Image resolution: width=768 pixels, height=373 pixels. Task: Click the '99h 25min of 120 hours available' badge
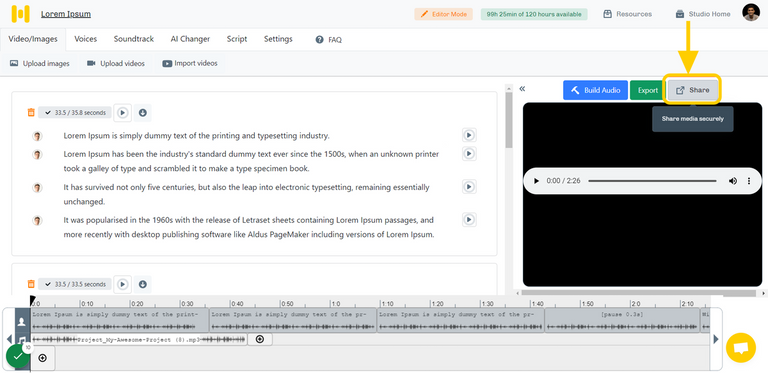[534, 14]
